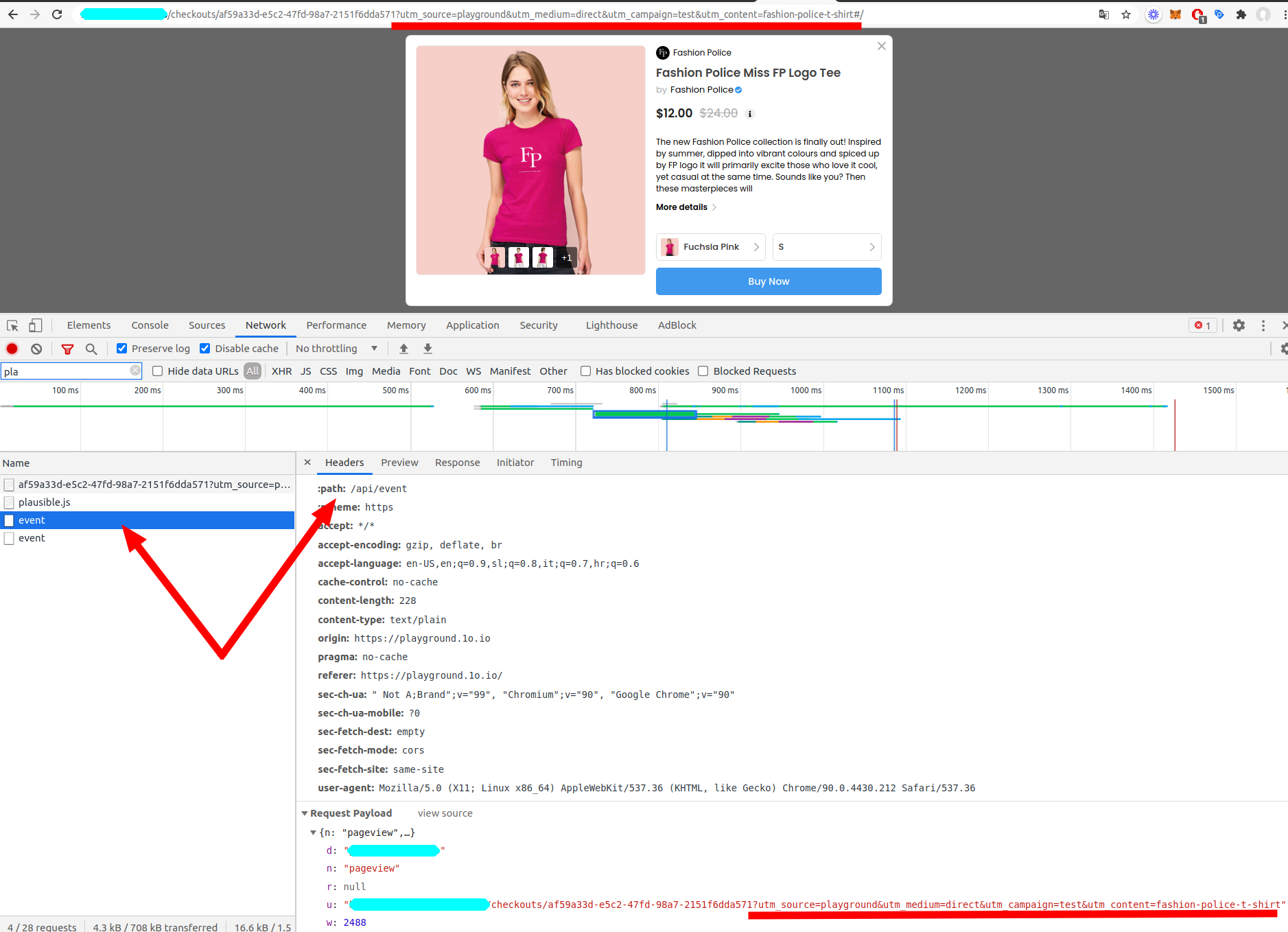The image size is (1288, 932).
Task: Toggle the Preserve log checkbox
Action: (122, 349)
